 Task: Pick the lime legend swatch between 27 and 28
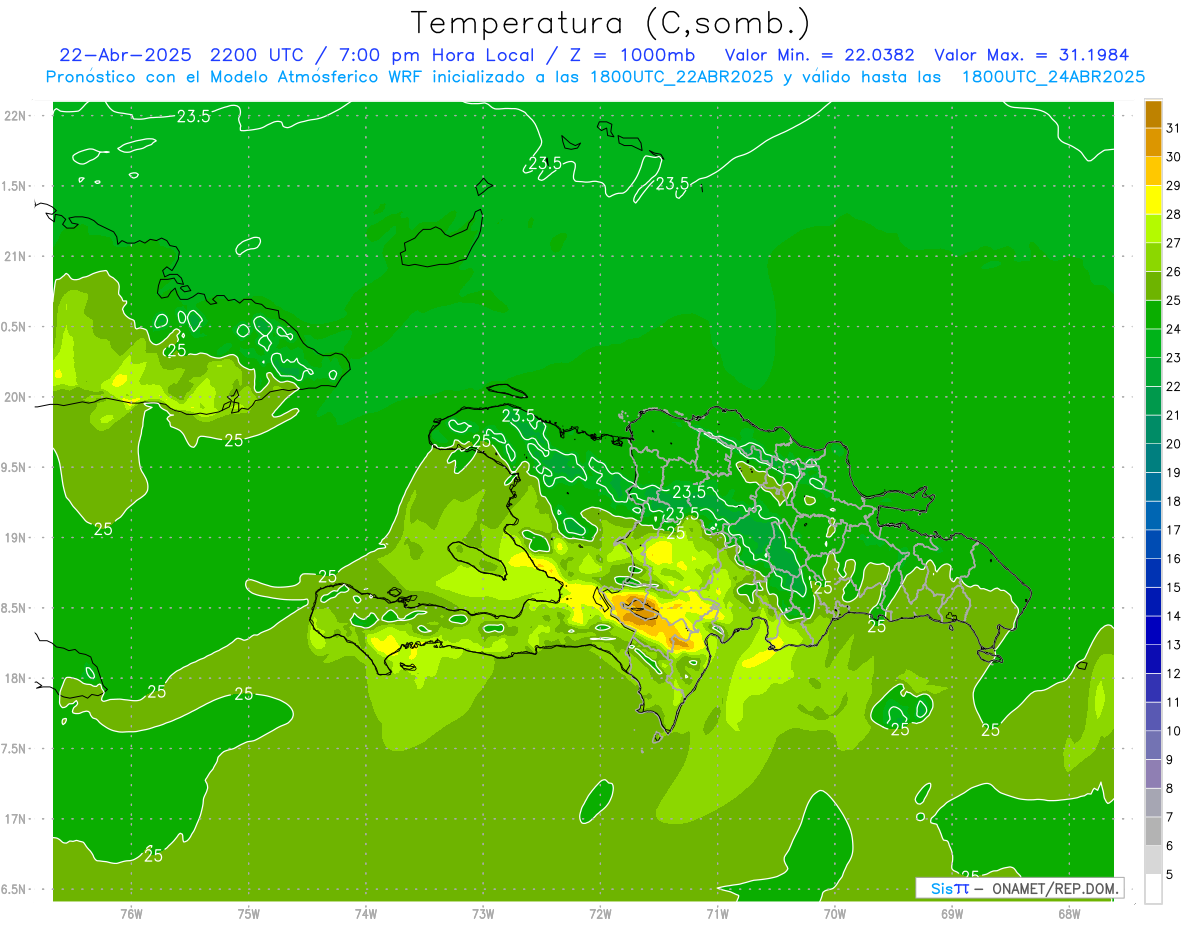(x=1153, y=229)
